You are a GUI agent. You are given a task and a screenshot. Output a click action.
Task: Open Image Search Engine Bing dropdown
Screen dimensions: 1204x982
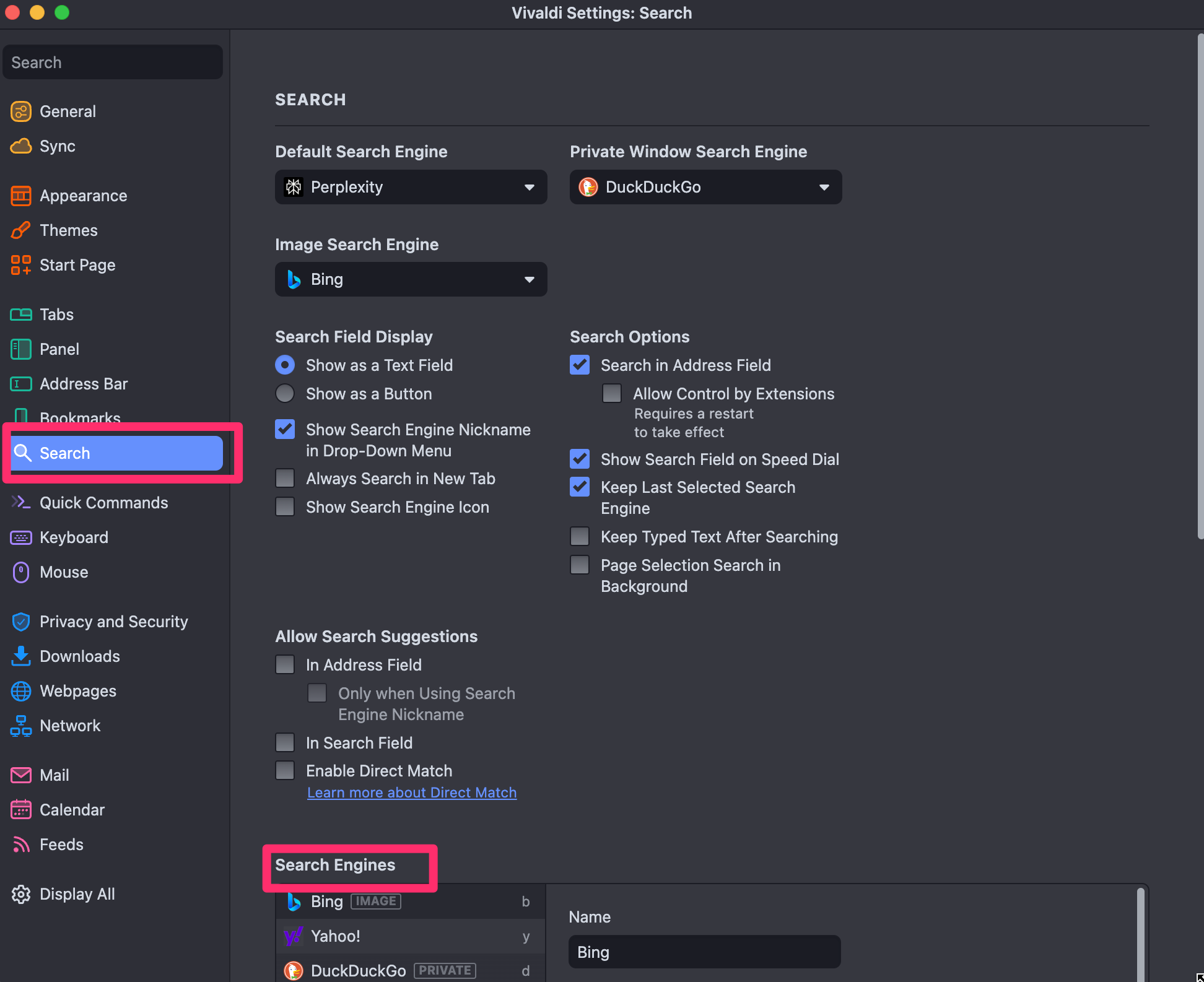click(x=411, y=279)
